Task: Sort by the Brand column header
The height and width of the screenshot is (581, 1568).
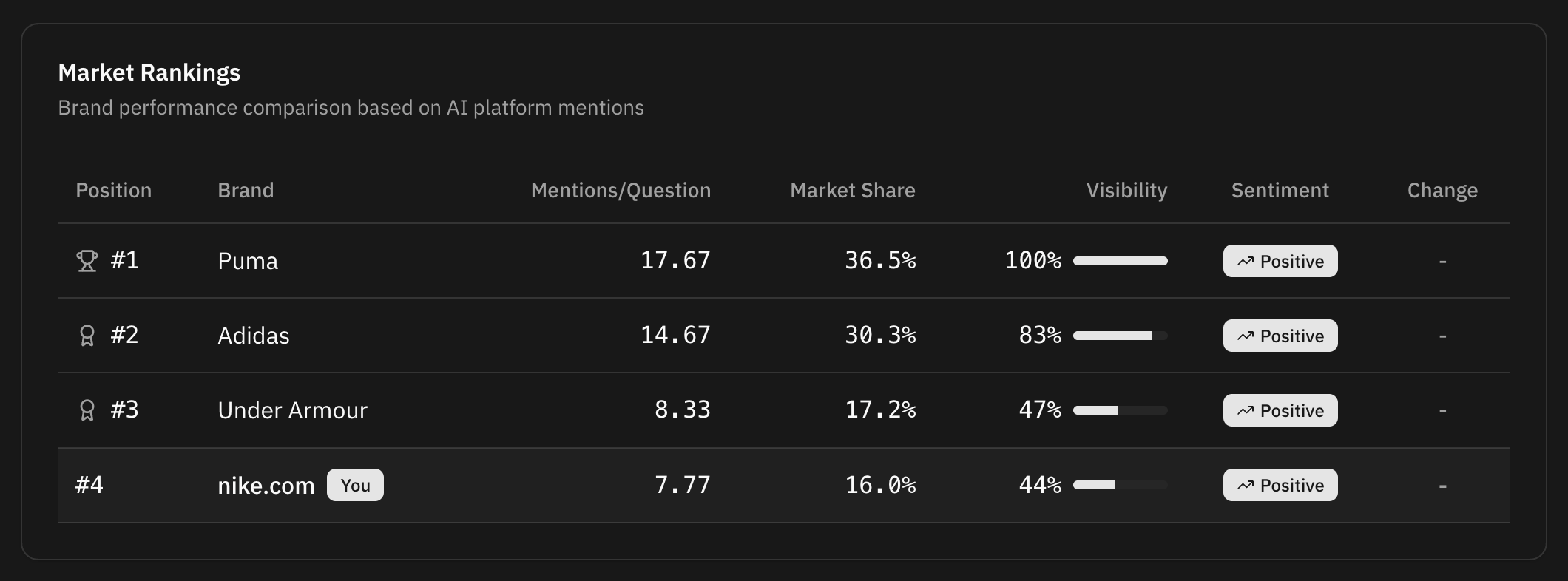Action: (x=246, y=191)
